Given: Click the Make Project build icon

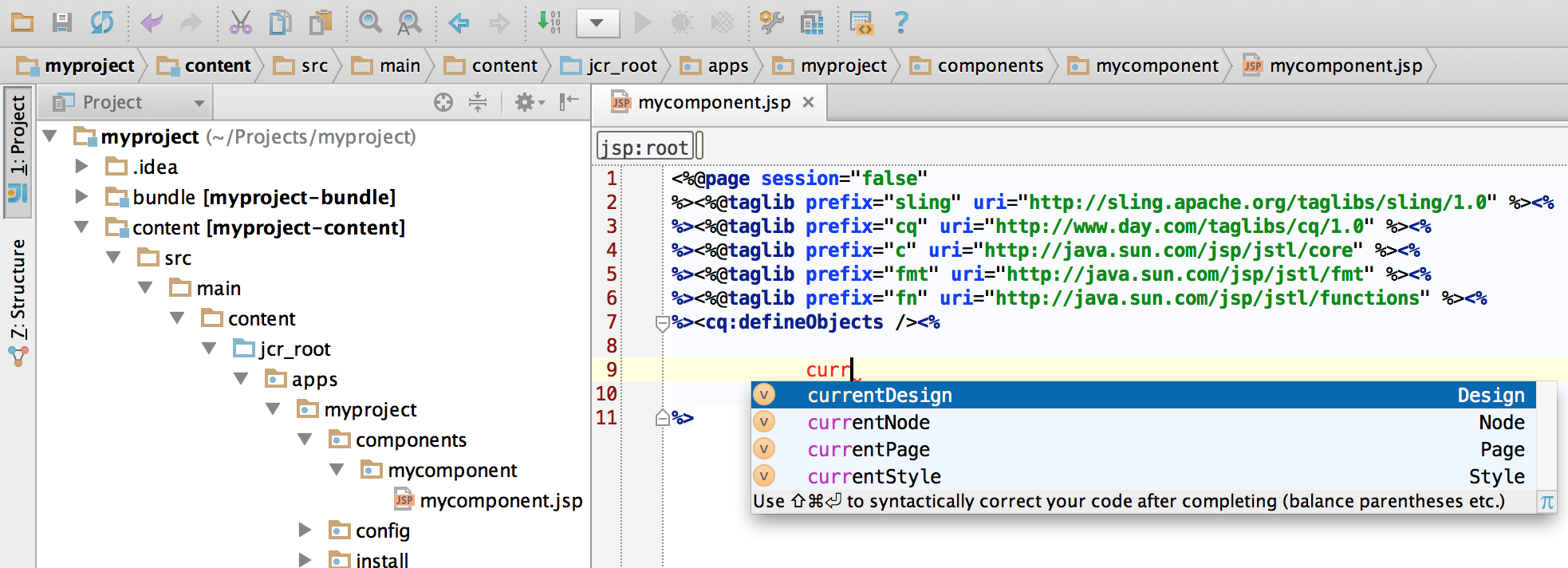Looking at the screenshot, I should (x=549, y=22).
